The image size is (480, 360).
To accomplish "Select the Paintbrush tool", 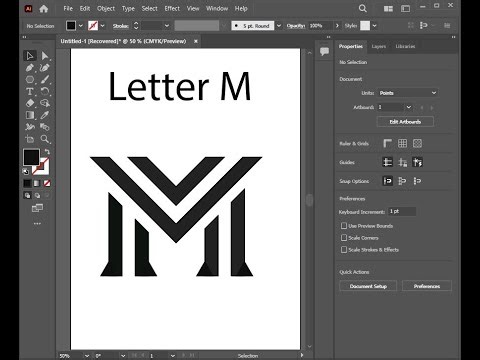I will coord(45,79).
